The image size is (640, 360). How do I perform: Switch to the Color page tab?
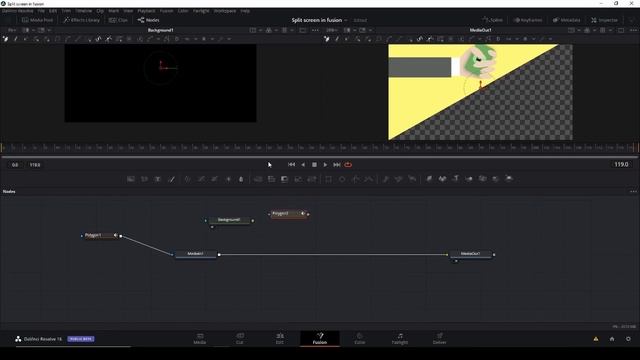click(360, 338)
